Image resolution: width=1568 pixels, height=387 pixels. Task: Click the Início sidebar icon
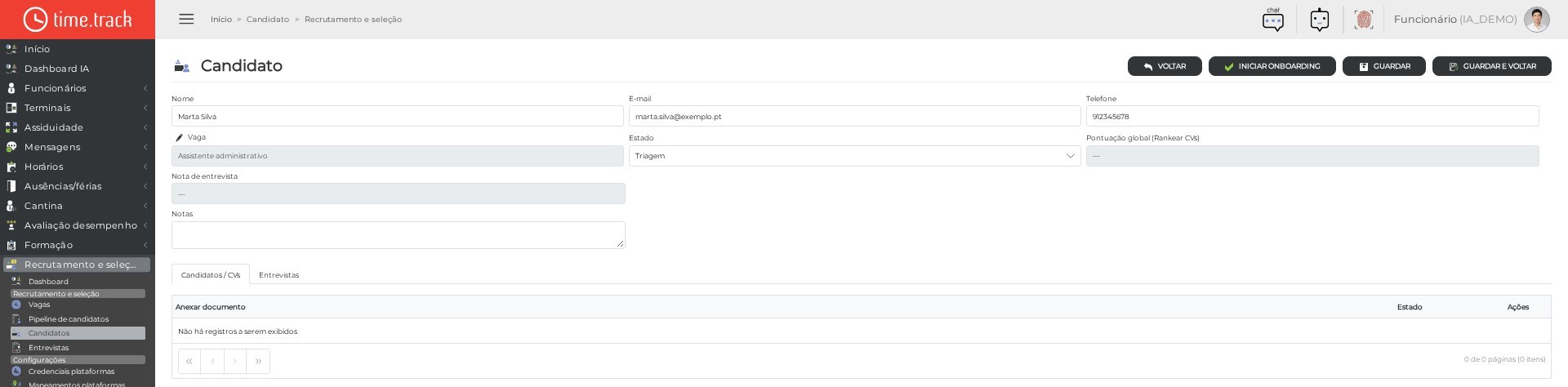(x=11, y=49)
